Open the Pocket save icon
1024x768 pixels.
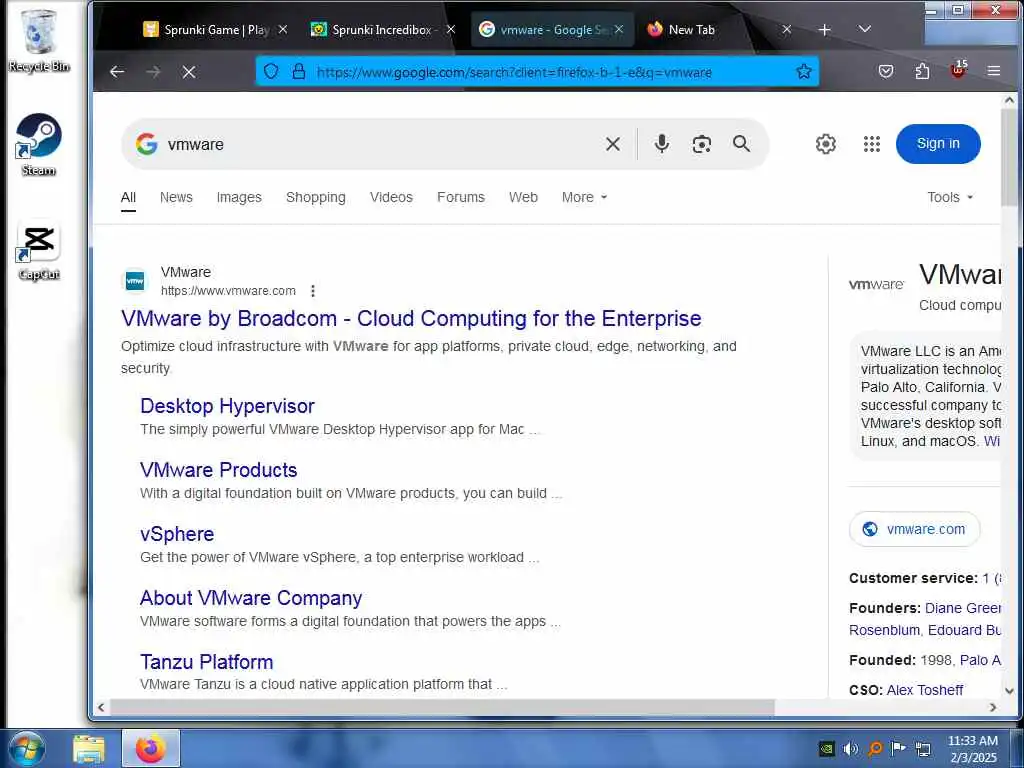coord(886,71)
